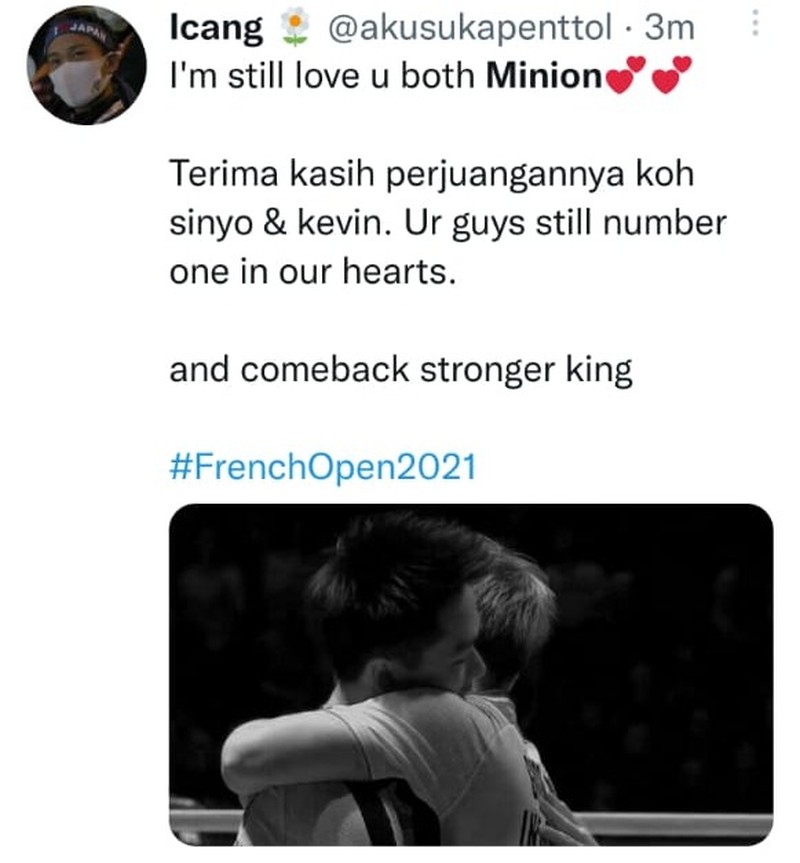Click the words "I'm still love u both"

pyautogui.click(x=323, y=77)
